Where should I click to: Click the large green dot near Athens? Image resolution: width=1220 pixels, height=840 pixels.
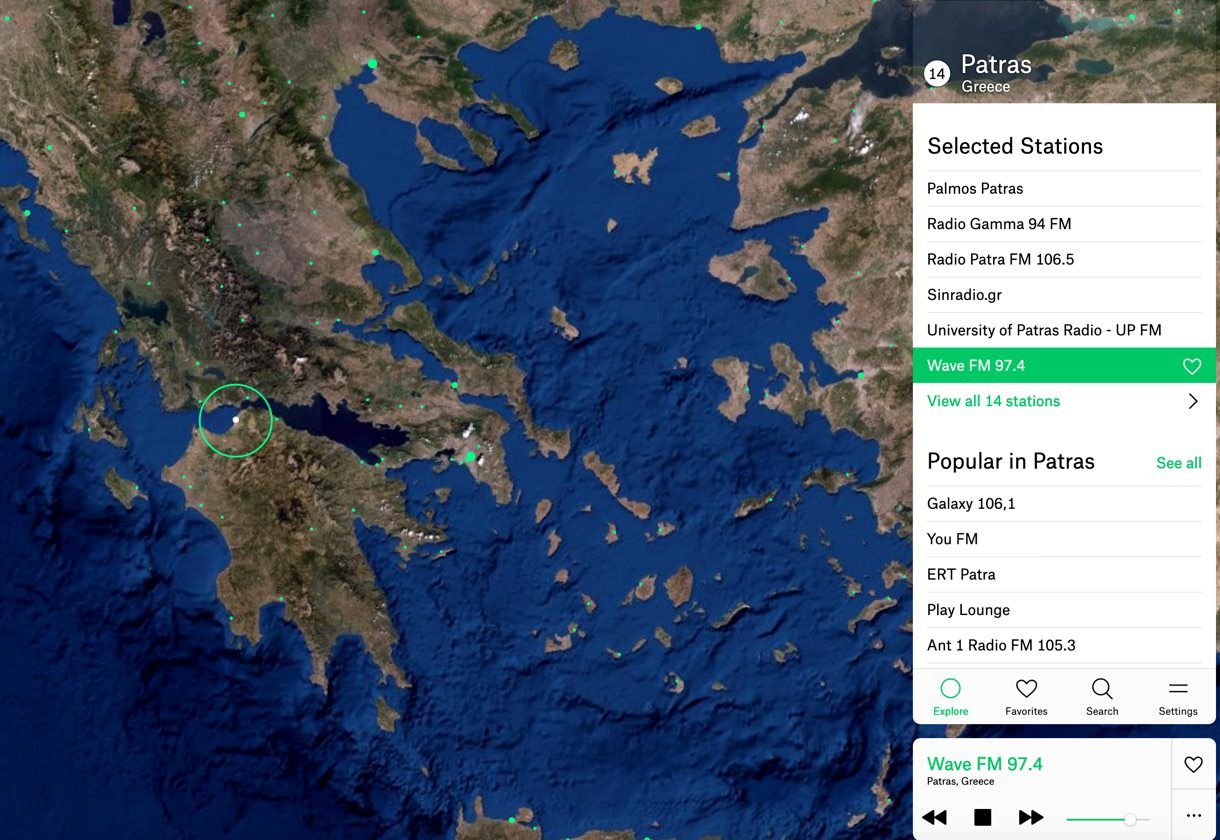click(x=471, y=457)
